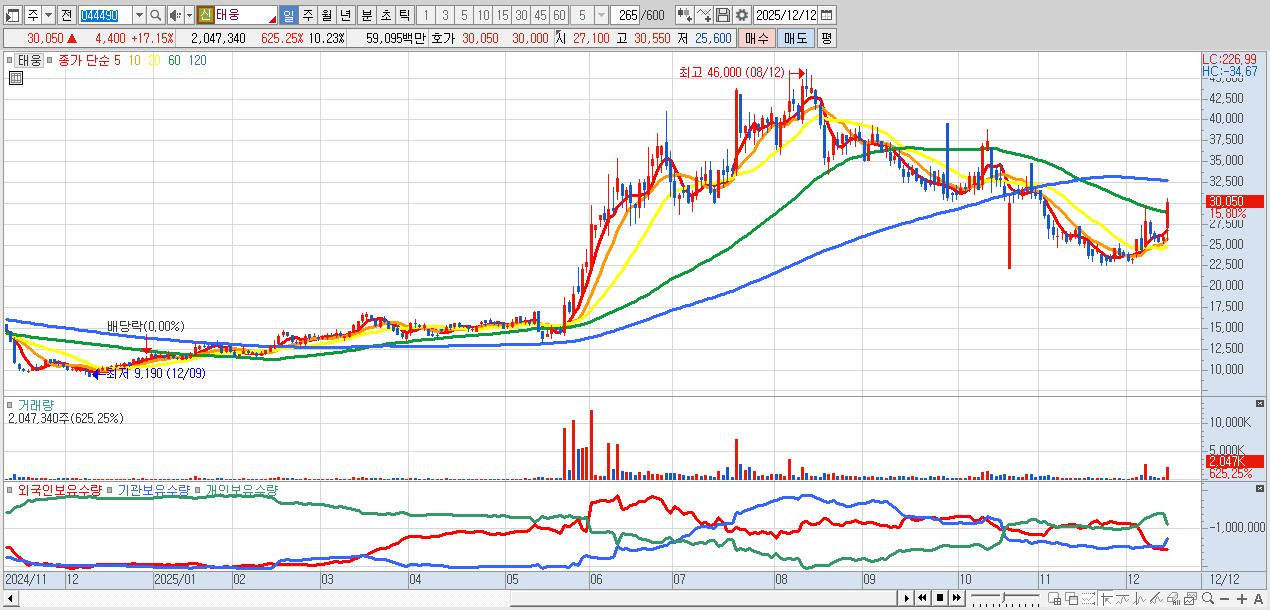
Task: Select the 일 daily period toggle
Action: [288, 15]
